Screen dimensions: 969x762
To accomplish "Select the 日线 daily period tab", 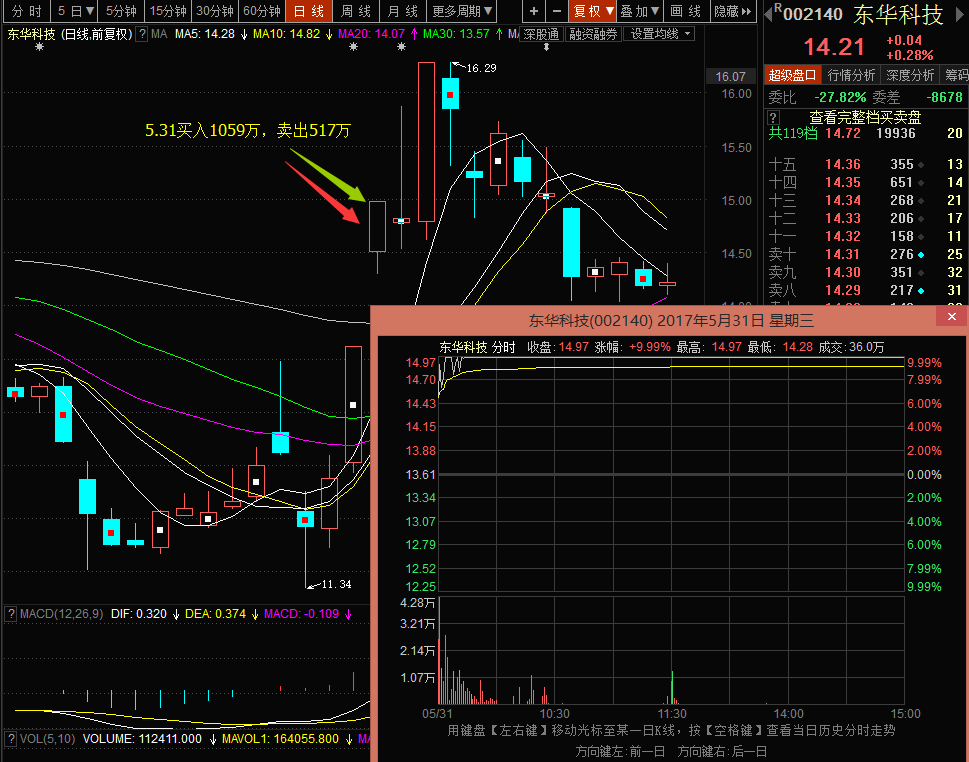I will [x=309, y=11].
